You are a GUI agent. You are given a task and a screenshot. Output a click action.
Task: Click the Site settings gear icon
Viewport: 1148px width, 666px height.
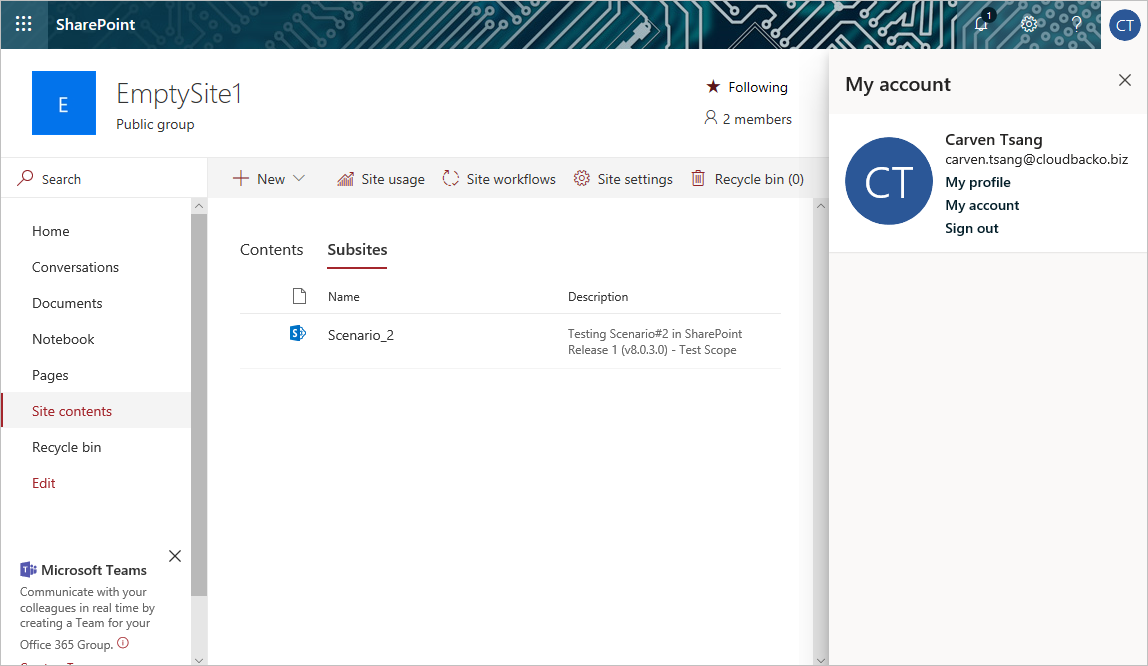pyautogui.click(x=581, y=179)
